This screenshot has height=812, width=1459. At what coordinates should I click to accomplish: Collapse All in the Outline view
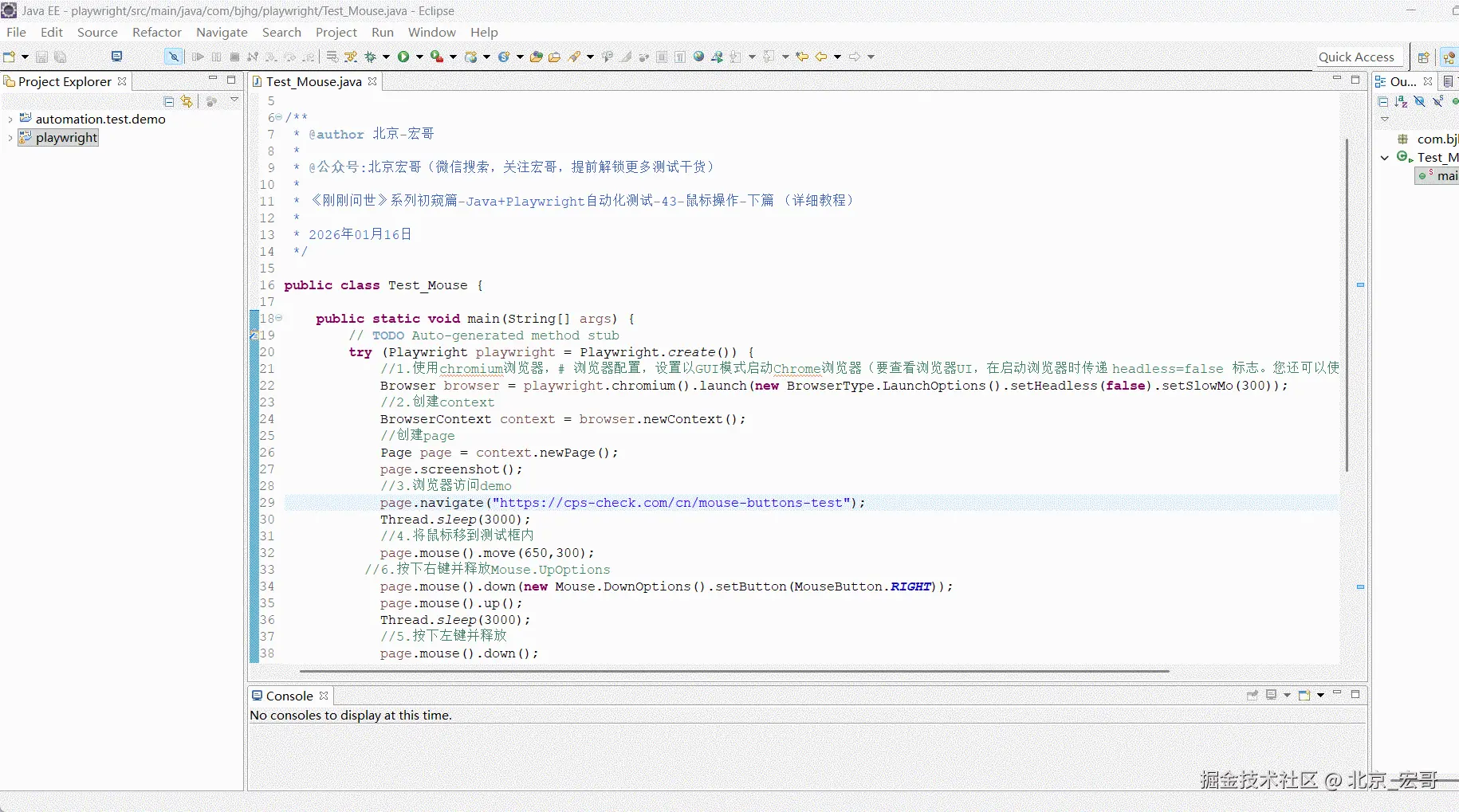coord(1383,101)
